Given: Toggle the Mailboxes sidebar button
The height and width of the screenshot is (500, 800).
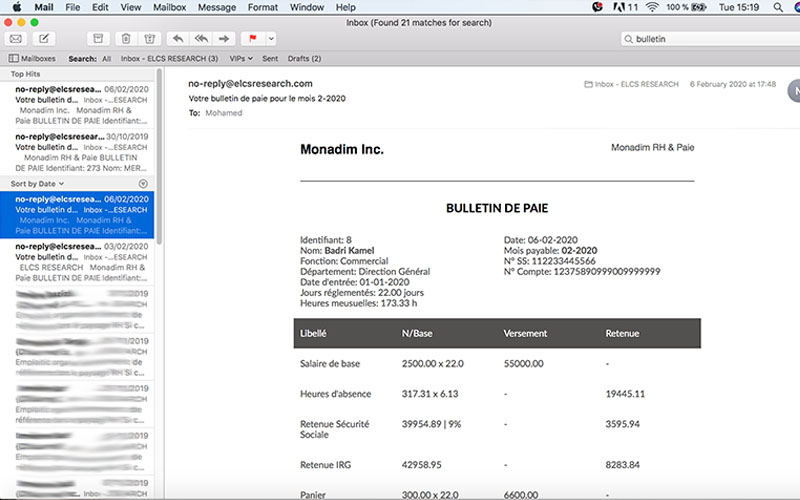Looking at the screenshot, I should (32, 59).
